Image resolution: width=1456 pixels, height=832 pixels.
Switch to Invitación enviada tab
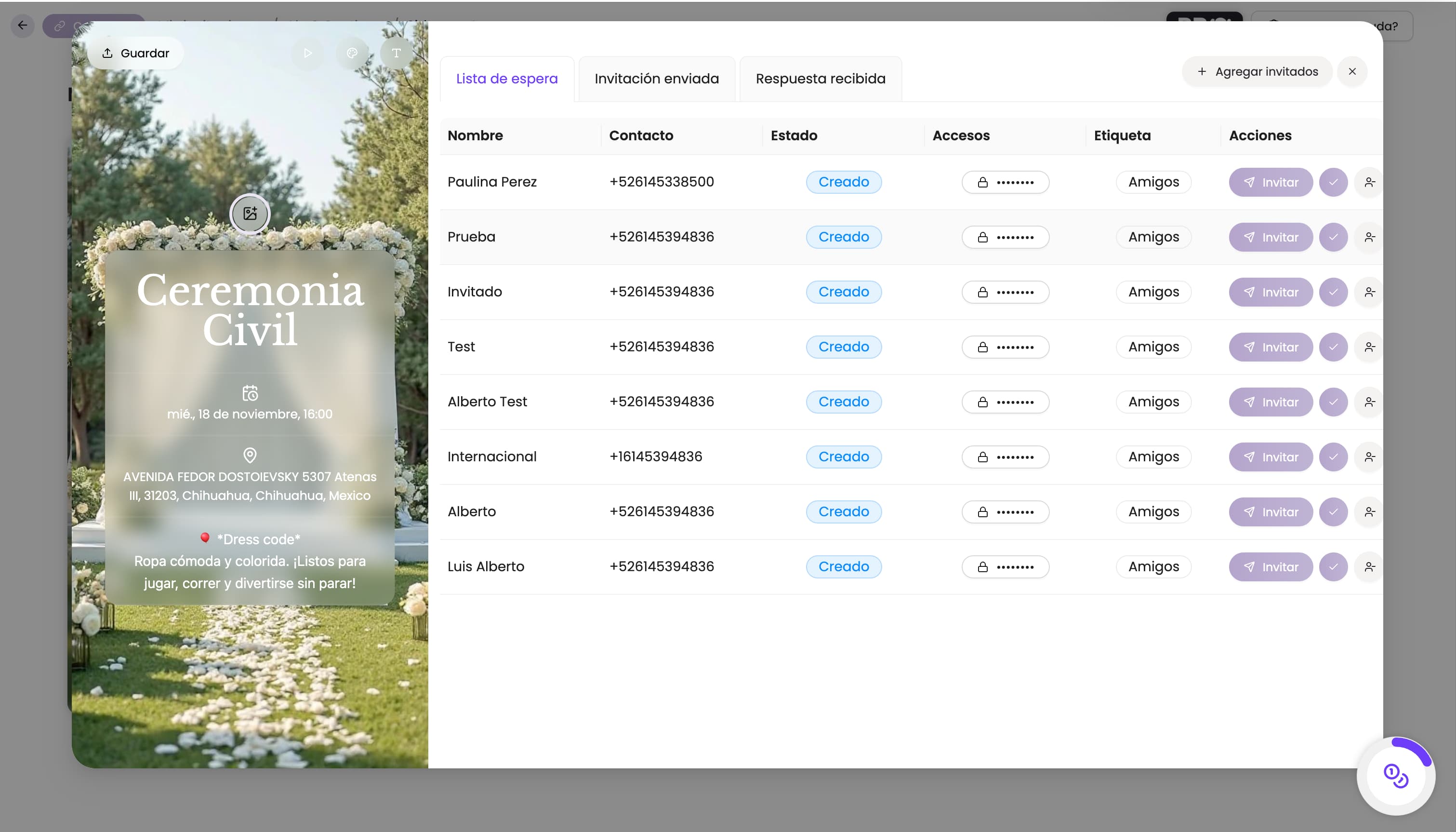click(657, 79)
